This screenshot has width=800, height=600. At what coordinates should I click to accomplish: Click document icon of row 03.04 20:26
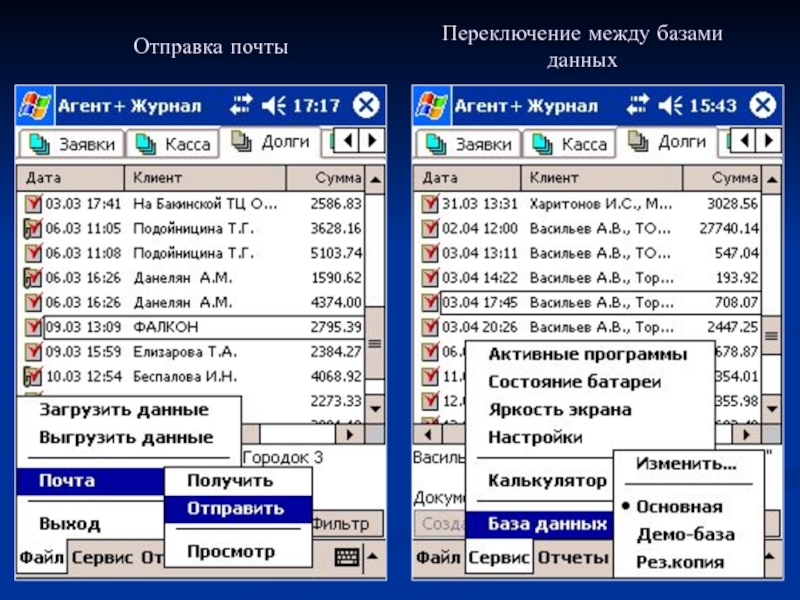[x=430, y=327]
